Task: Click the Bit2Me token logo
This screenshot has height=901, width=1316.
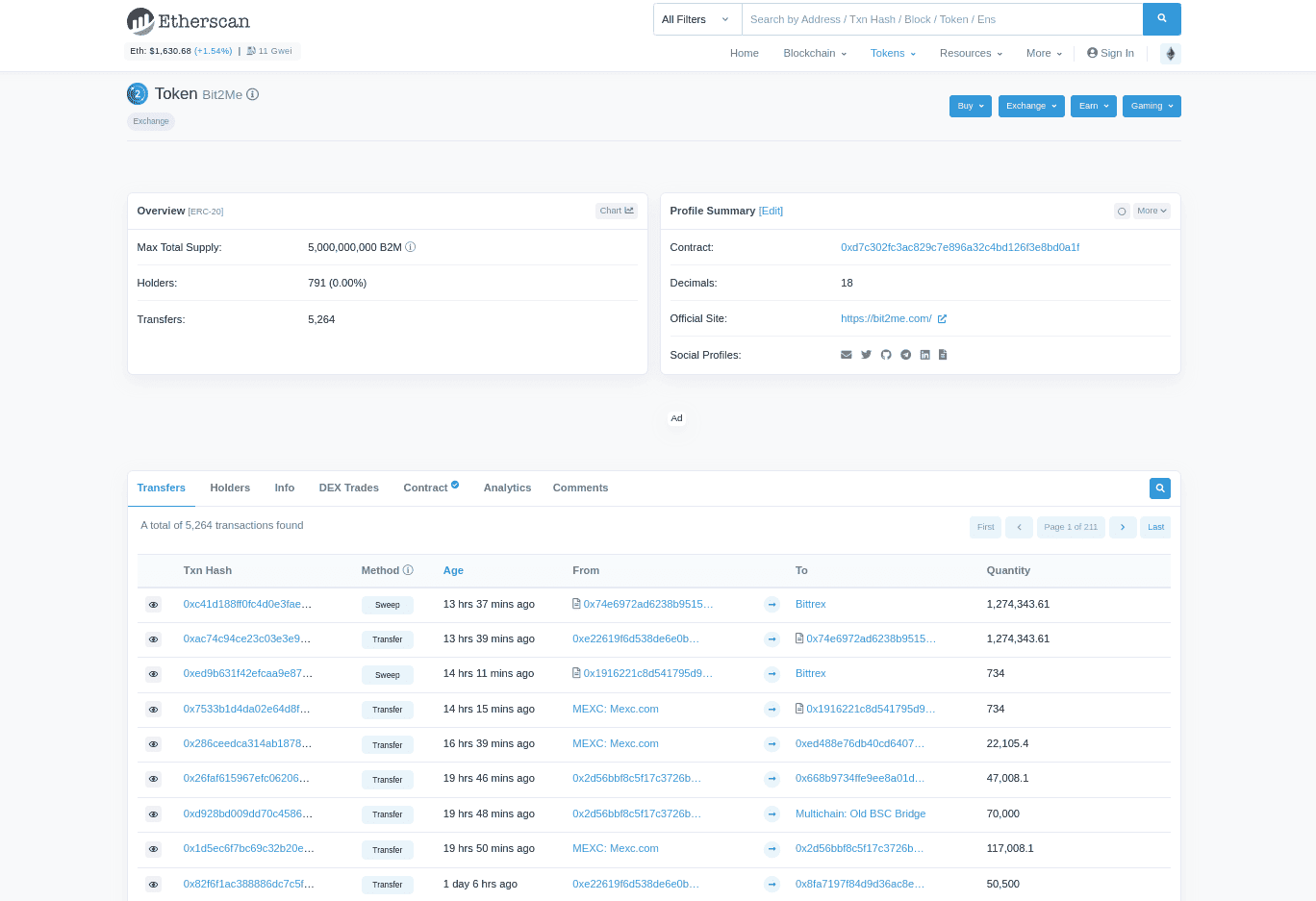Action: coord(138,94)
